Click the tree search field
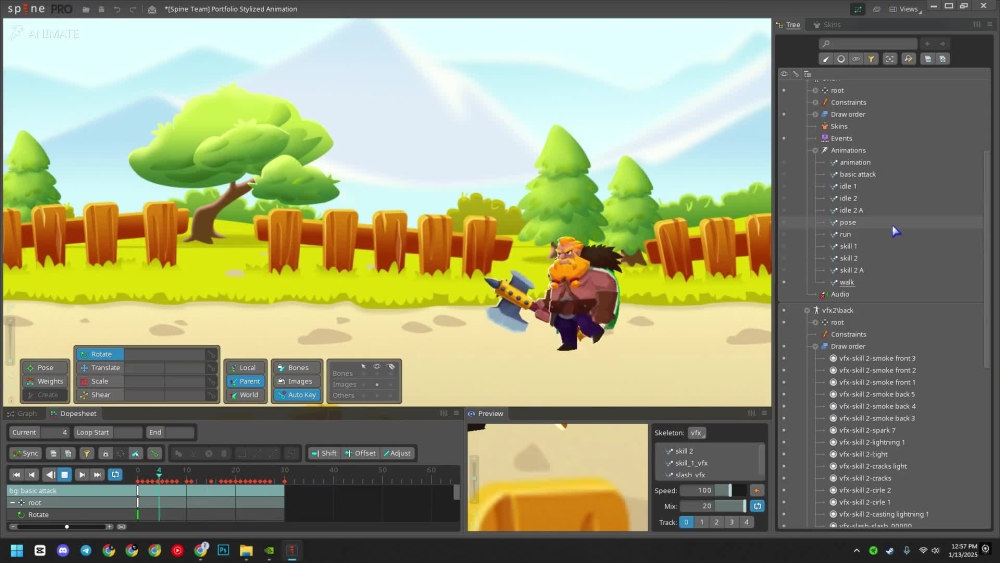 point(868,43)
